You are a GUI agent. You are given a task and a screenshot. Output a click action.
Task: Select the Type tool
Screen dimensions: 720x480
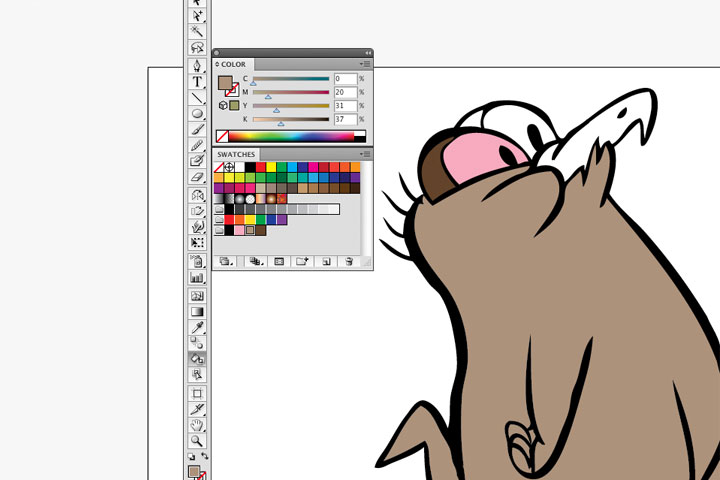pyautogui.click(x=197, y=82)
